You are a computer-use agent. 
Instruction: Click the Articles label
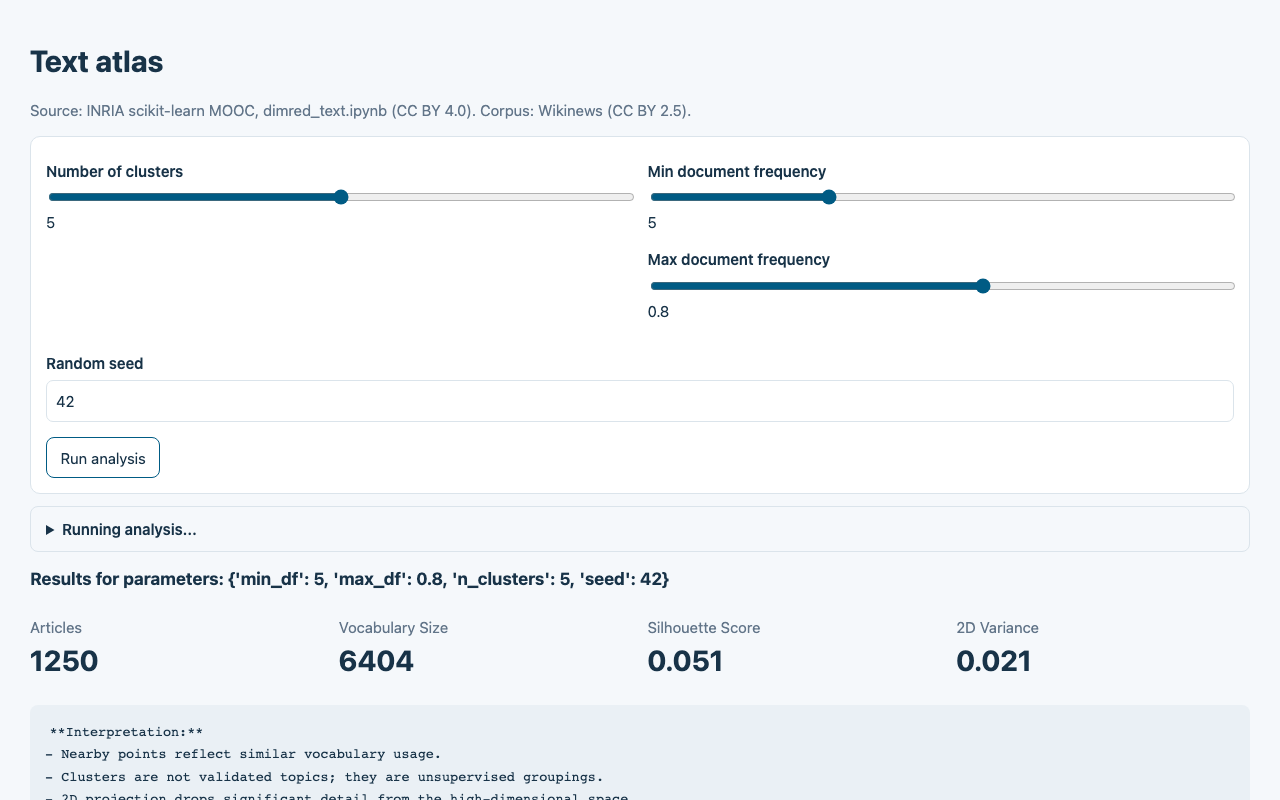point(56,628)
